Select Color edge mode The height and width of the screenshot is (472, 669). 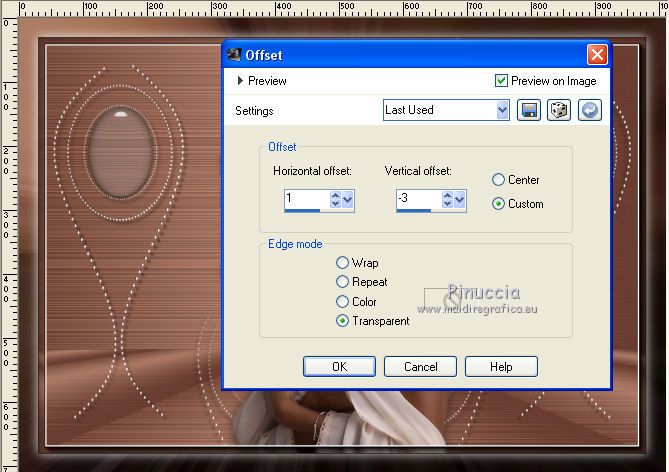tap(342, 301)
